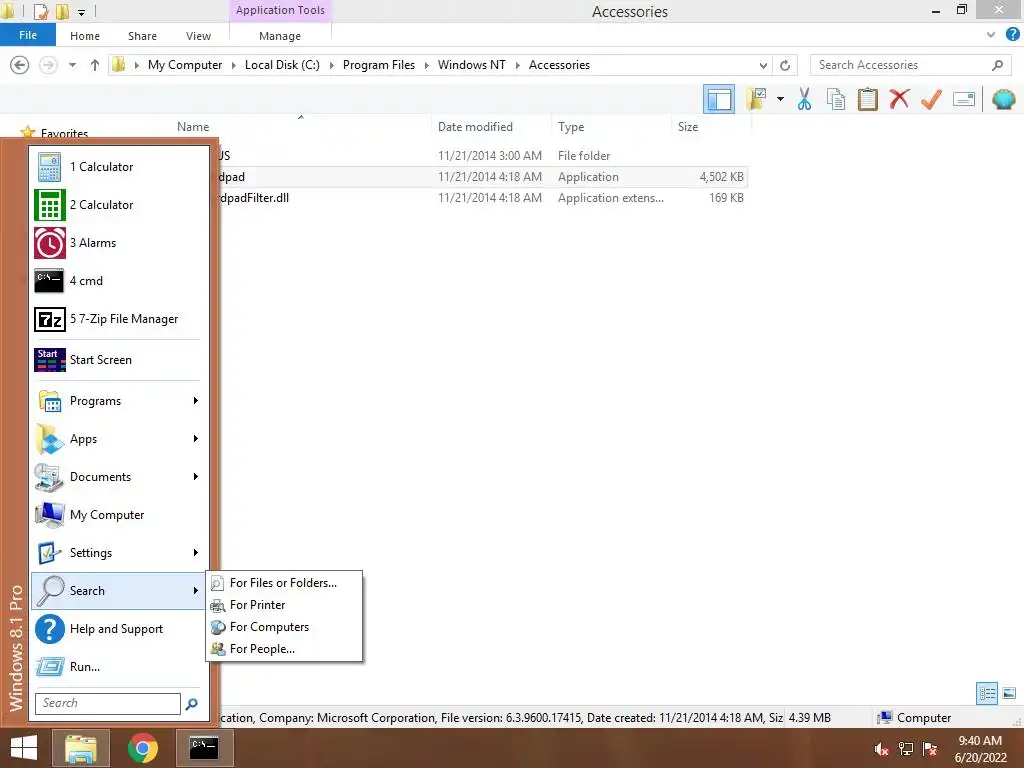Click Local Disk (C:) breadcrumb
Viewport: 1024px width, 768px height.
(x=282, y=65)
